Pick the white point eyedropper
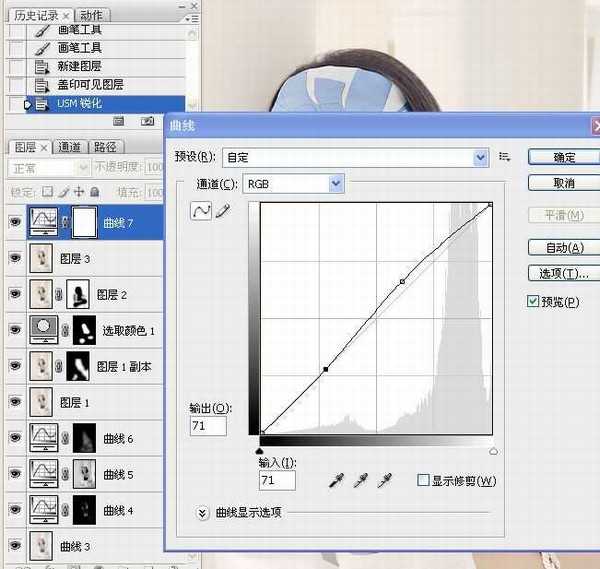The height and width of the screenshot is (569, 600). click(x=383, y=482)
